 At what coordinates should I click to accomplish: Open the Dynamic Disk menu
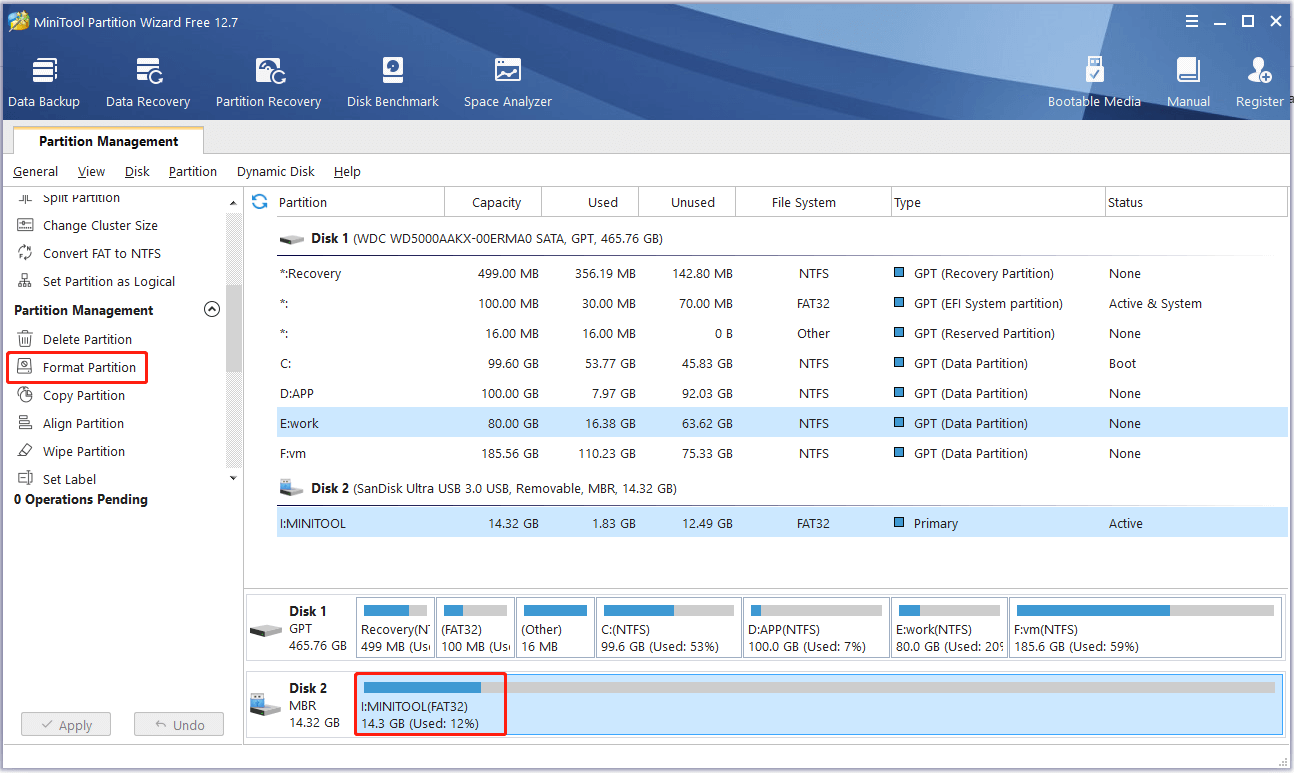[276, 172]
